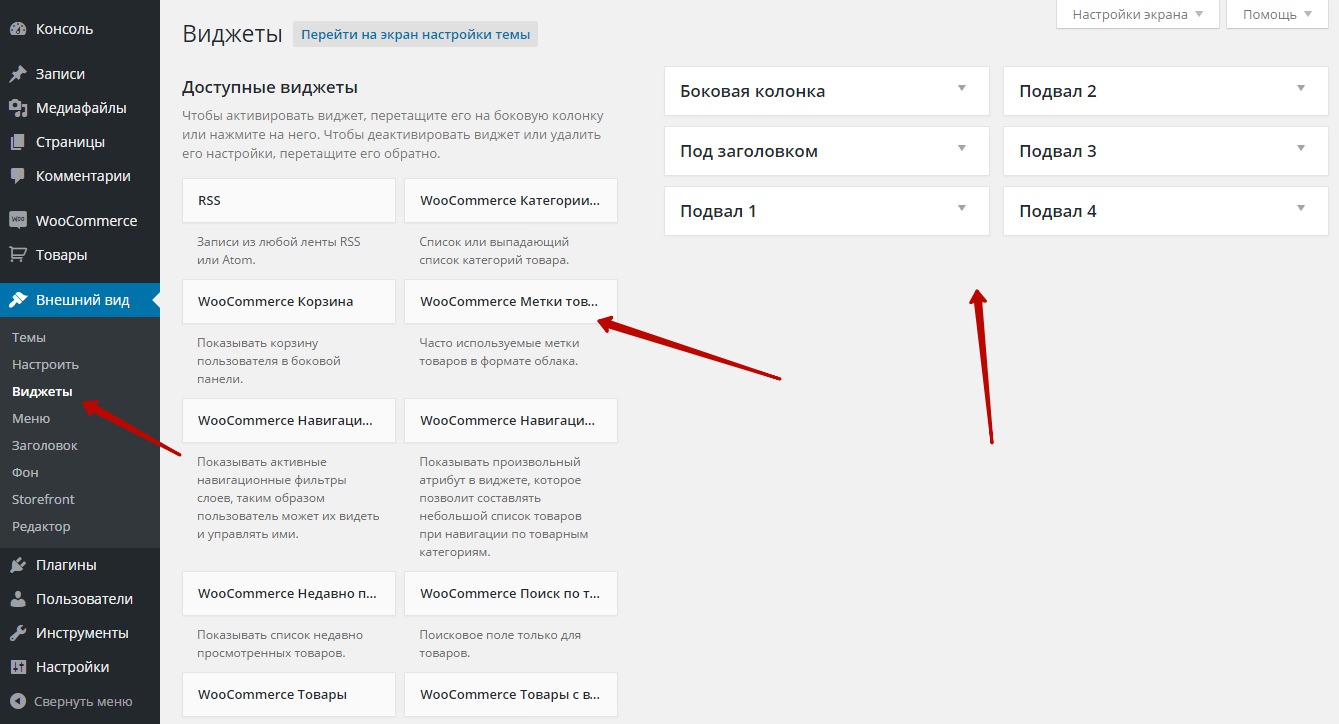Click the Внешний вид paintbrush icon
Viewport: 1339px width, 724px height.
click(18, 300)
